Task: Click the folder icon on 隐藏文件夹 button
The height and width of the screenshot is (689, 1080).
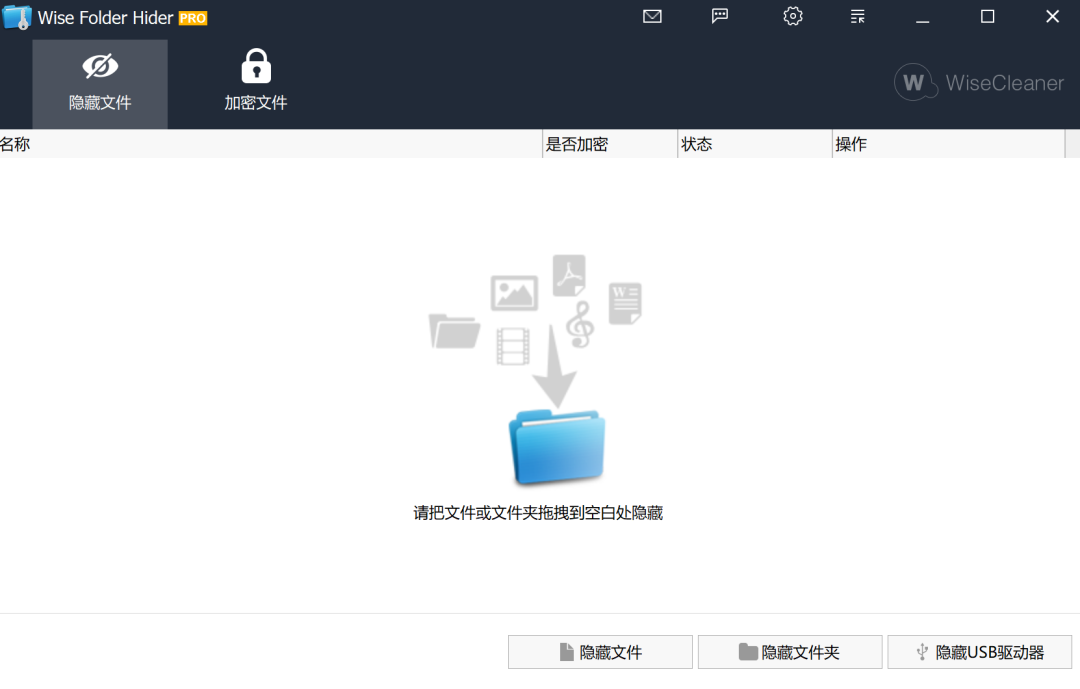Action: tap(748, 652)
